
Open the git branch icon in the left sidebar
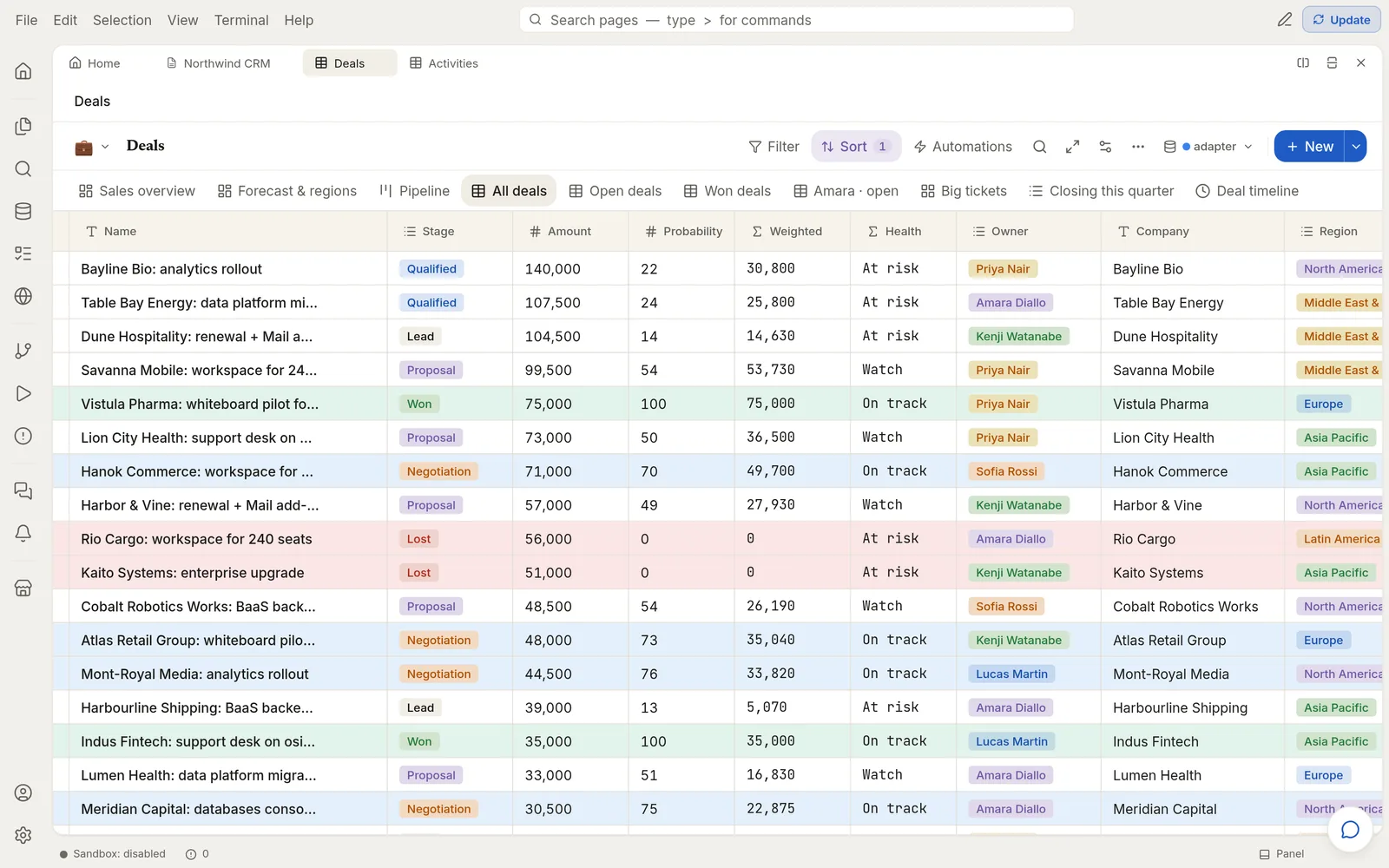23,351
